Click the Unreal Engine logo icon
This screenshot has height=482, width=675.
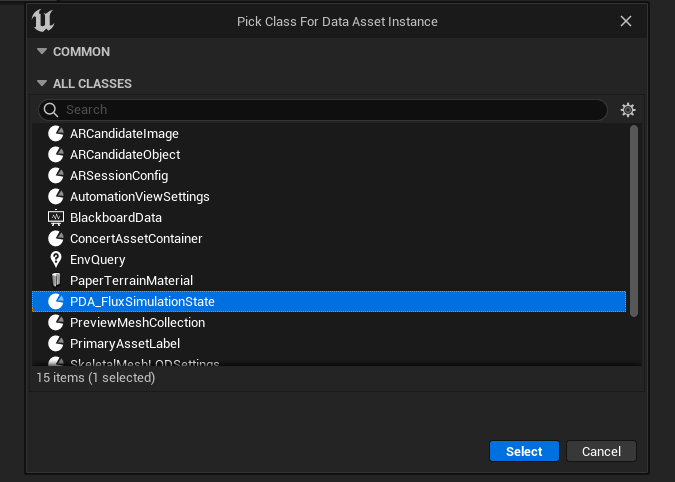43,21
